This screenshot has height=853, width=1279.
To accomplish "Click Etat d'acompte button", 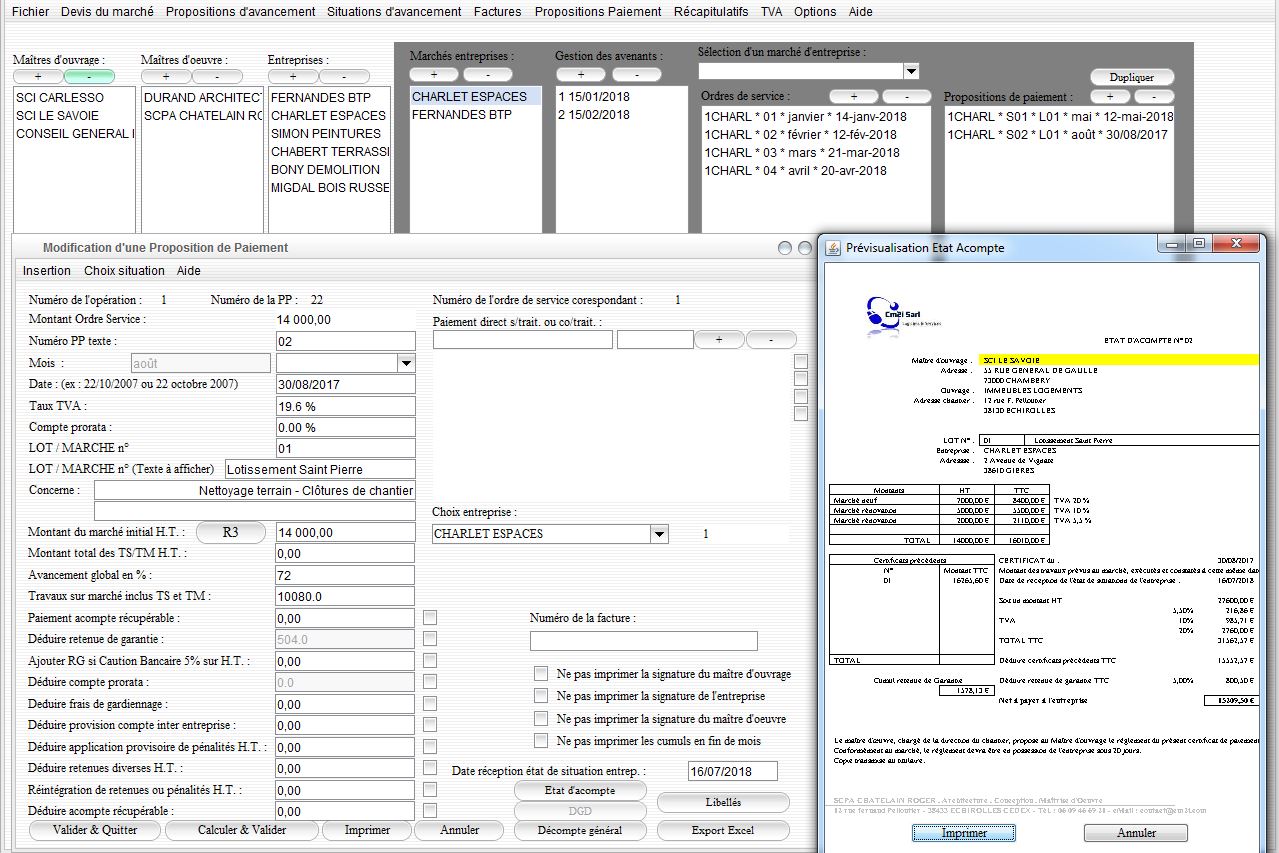I will 580,790.
